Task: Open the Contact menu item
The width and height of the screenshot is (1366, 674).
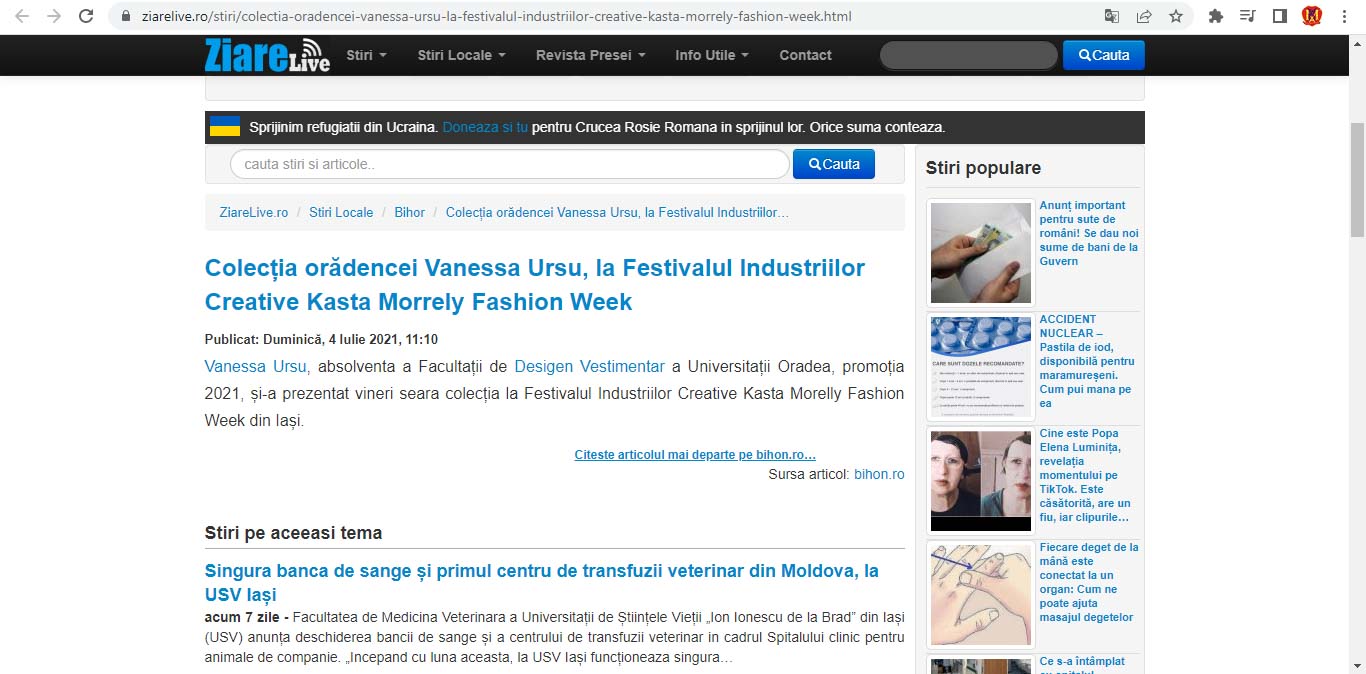Action: [x=805, y=55]
